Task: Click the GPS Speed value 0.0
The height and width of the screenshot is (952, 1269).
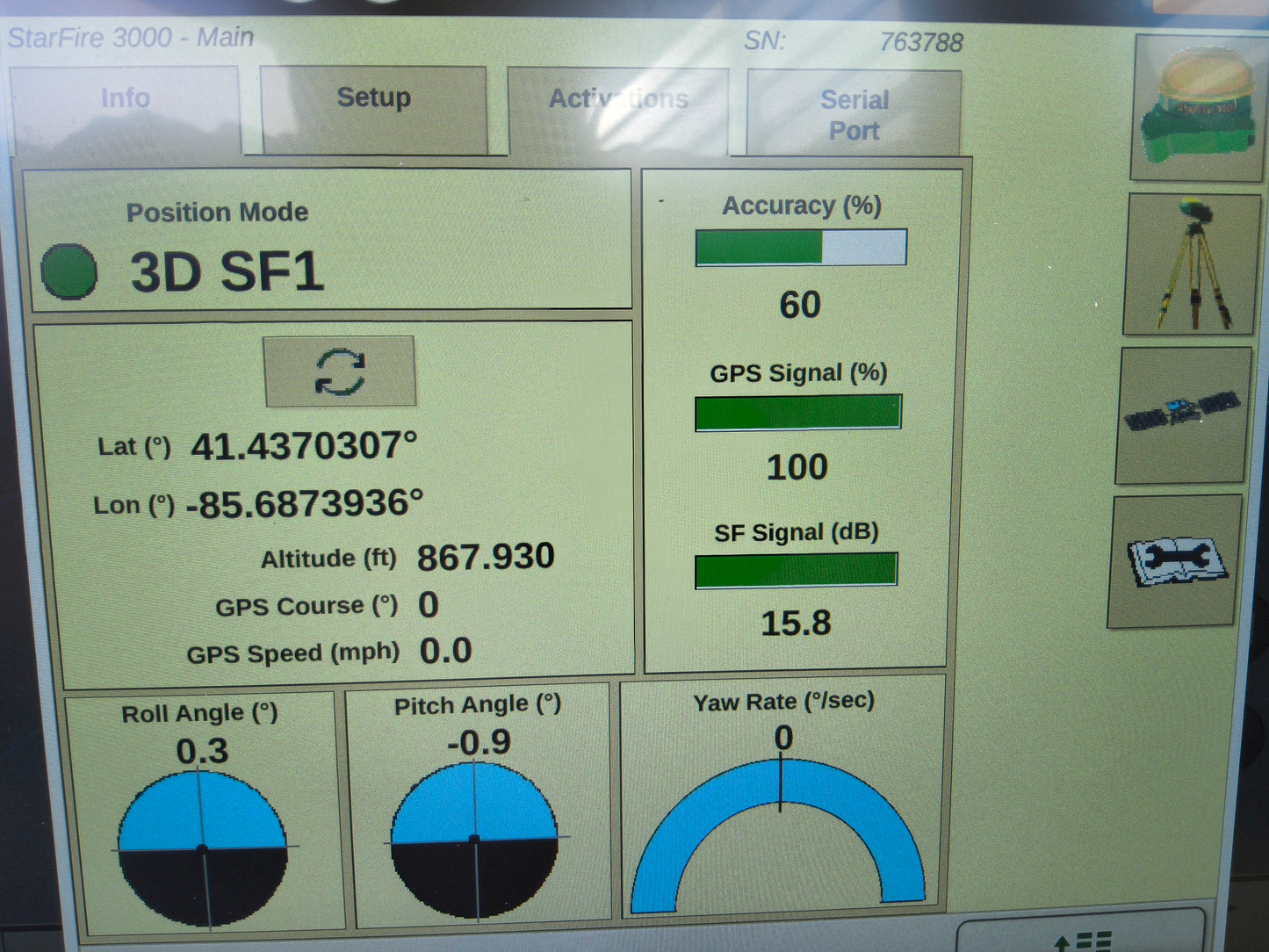Action: pos(445,651)
